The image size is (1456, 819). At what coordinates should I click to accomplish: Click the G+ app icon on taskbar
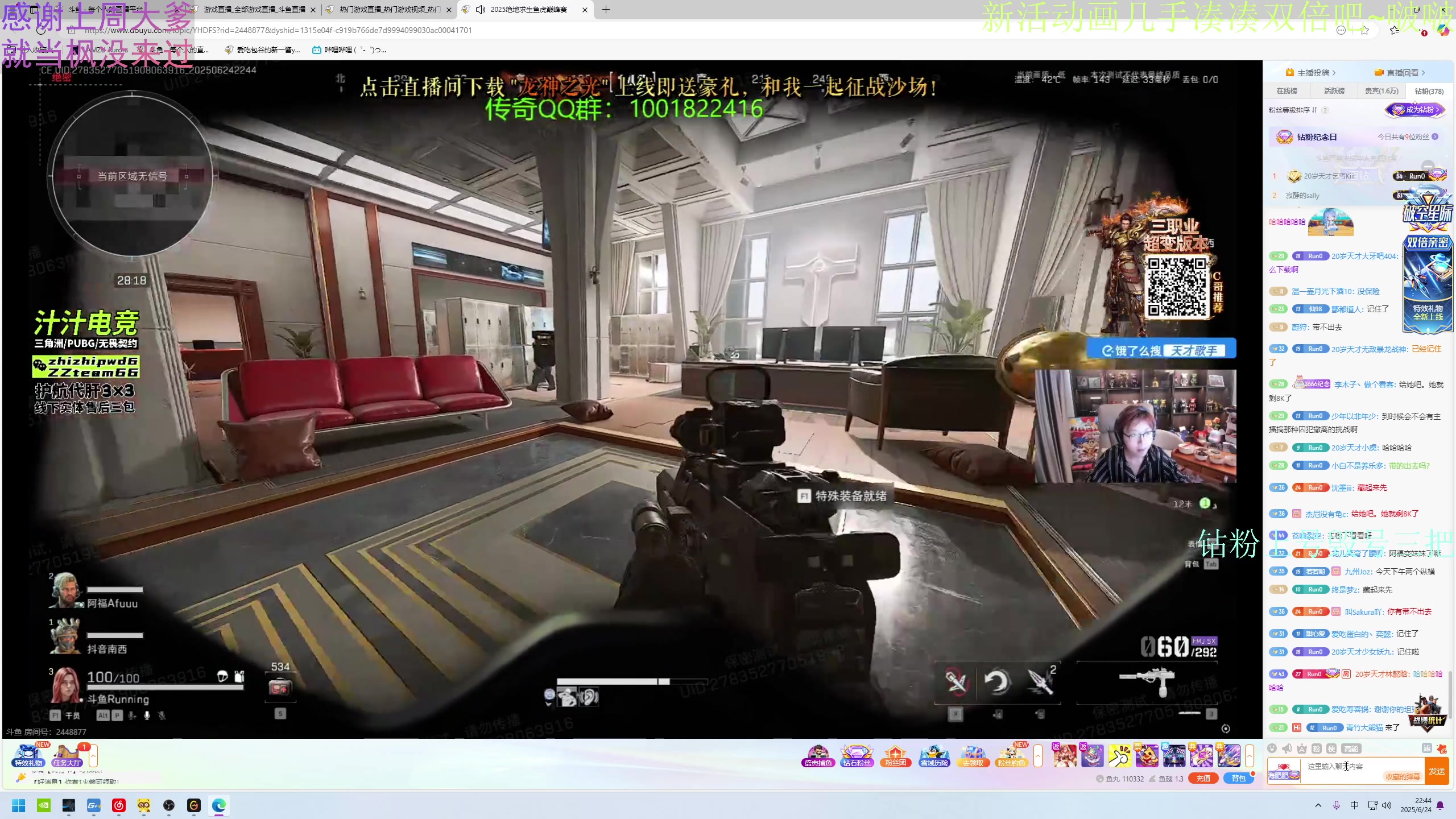pyautogui.click(x=94, y=805)
